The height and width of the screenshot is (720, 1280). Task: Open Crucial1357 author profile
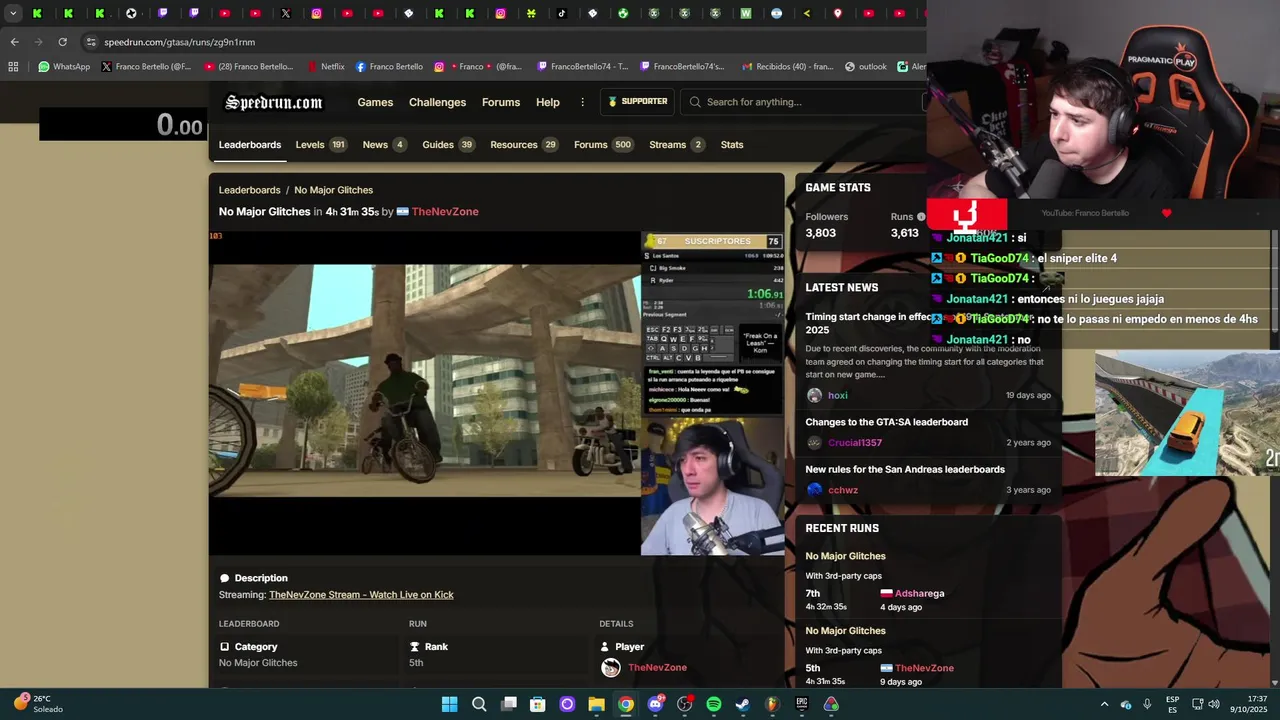tap(855, 443)
